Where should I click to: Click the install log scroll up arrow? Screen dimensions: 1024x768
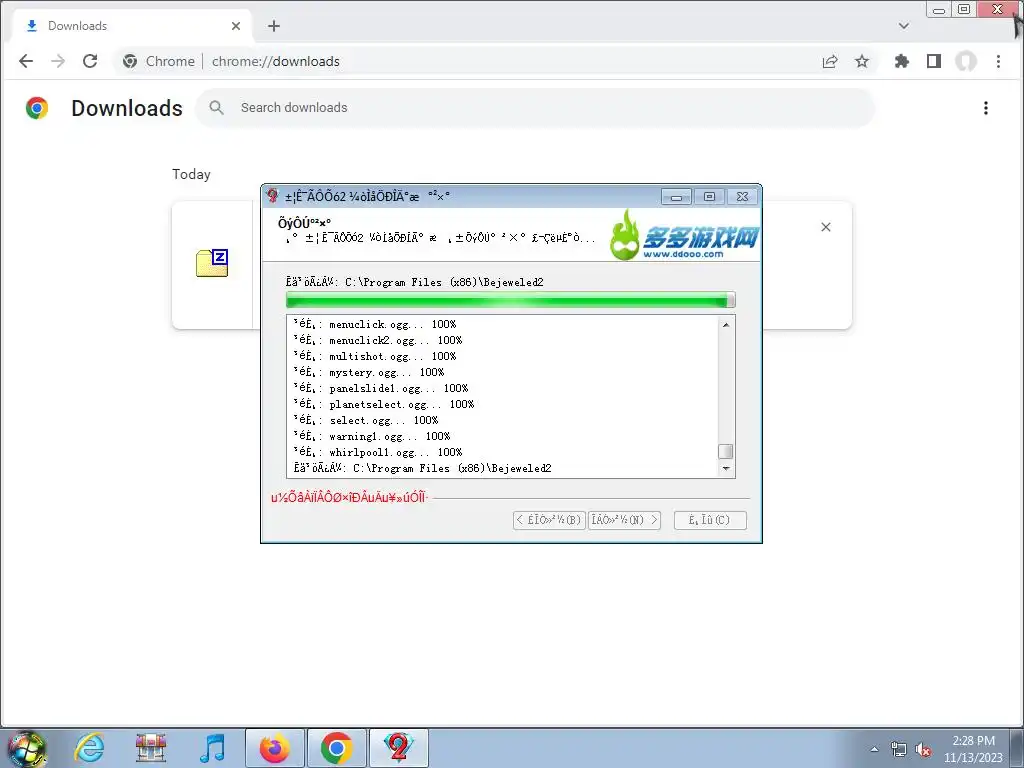726,325
